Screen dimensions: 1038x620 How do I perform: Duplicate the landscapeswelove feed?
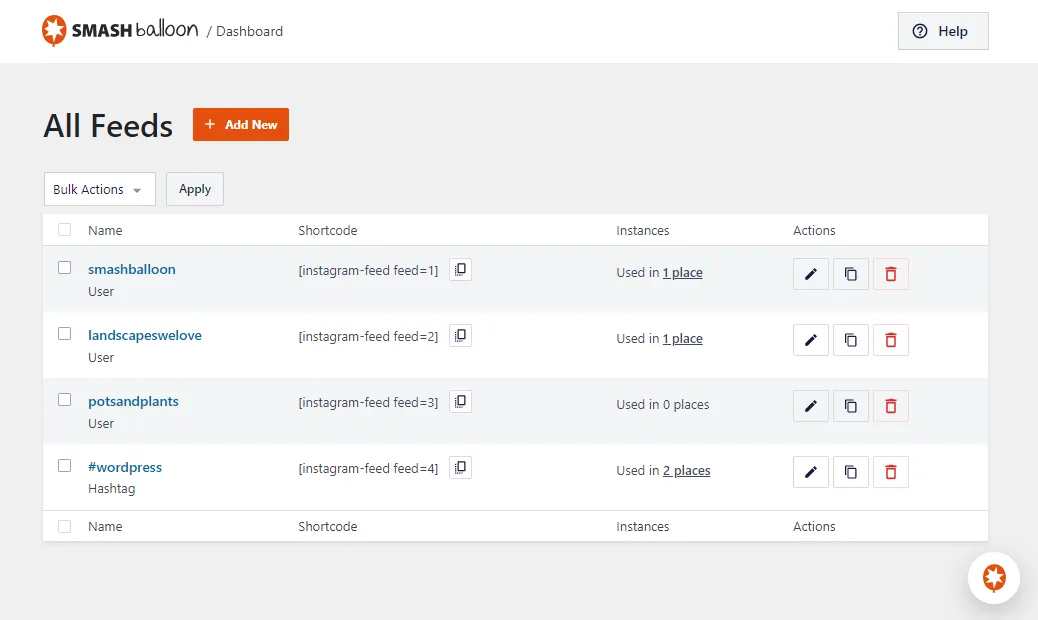click(x=851, y=340)
